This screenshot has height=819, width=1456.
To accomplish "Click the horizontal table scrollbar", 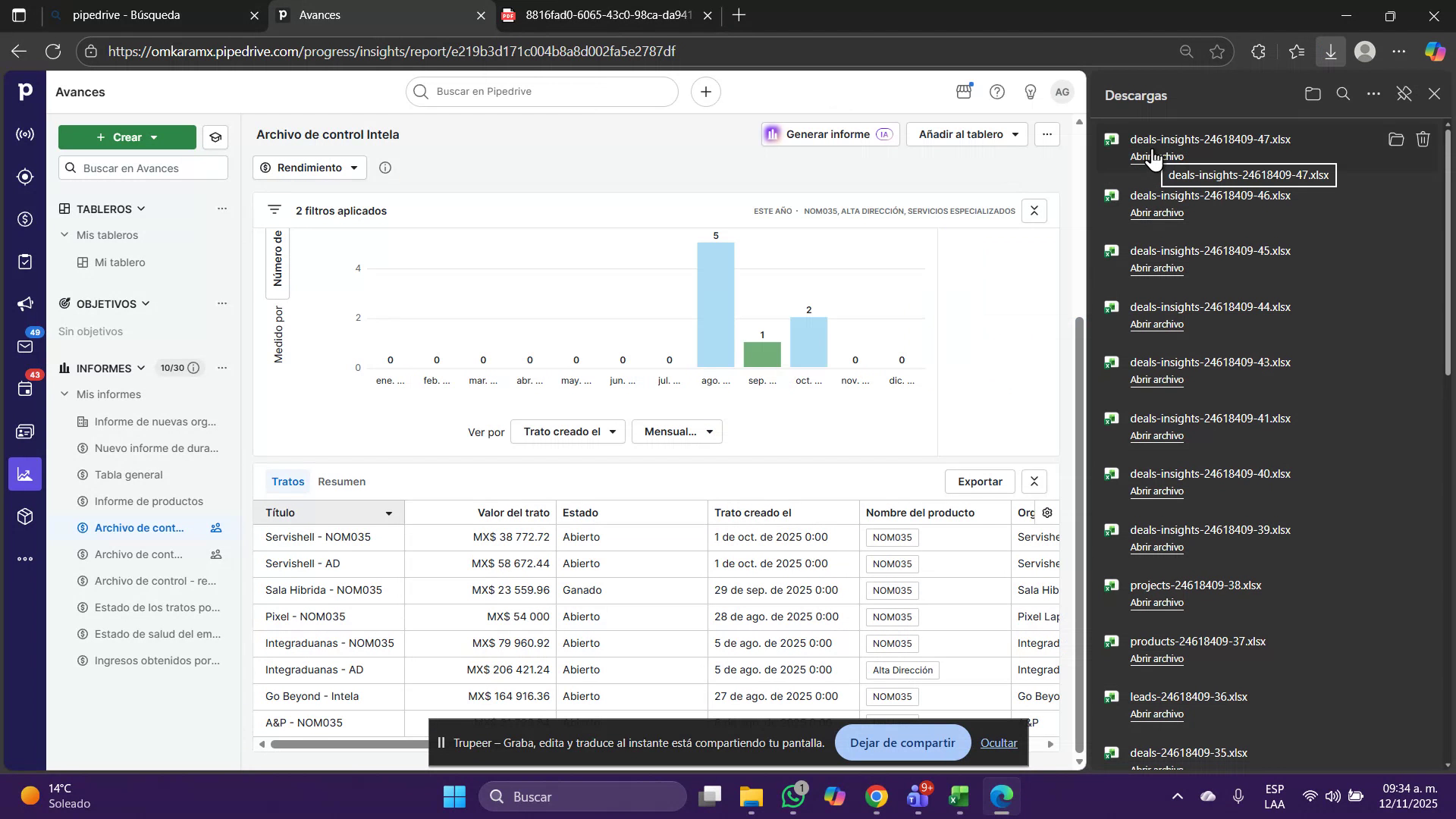I will 349,744.
